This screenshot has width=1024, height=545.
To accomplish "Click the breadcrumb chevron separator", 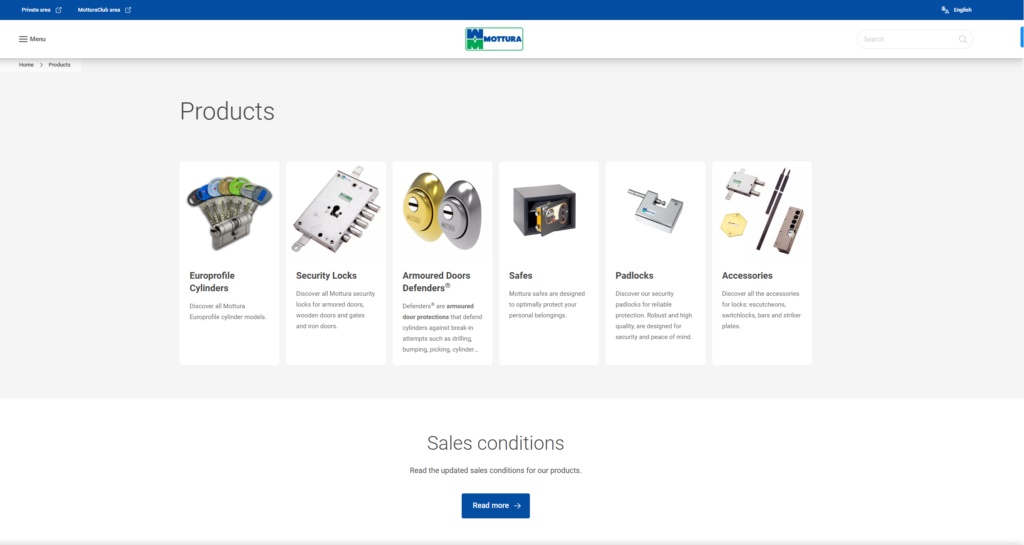I will tap(41, 65).
